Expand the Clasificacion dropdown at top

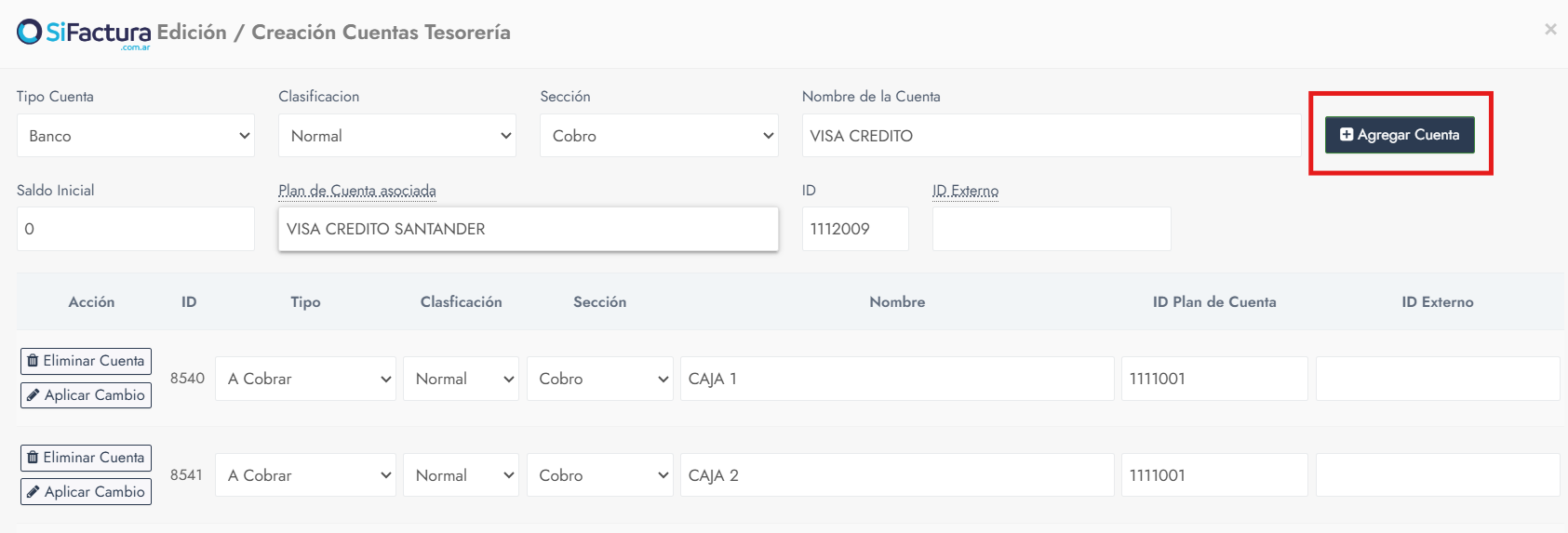(397, 136)
